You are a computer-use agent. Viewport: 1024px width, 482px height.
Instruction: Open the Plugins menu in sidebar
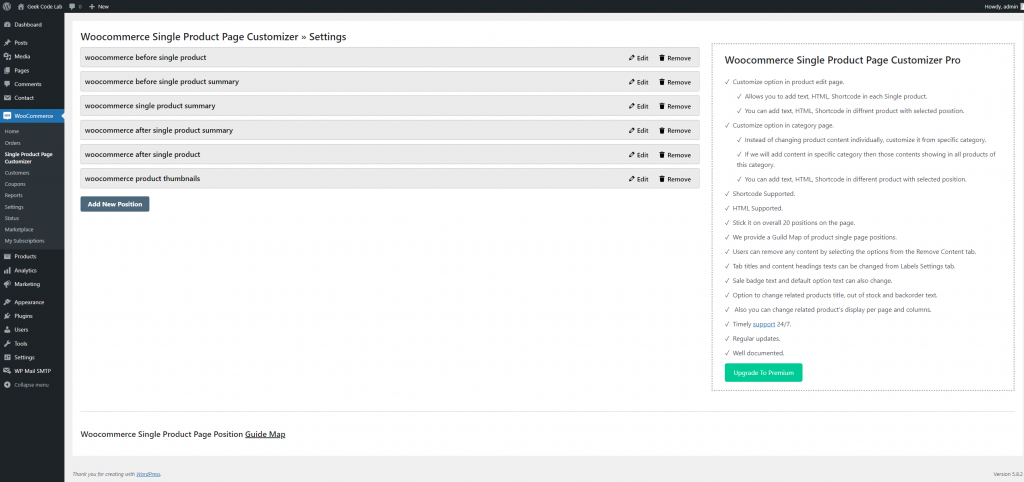23,315
